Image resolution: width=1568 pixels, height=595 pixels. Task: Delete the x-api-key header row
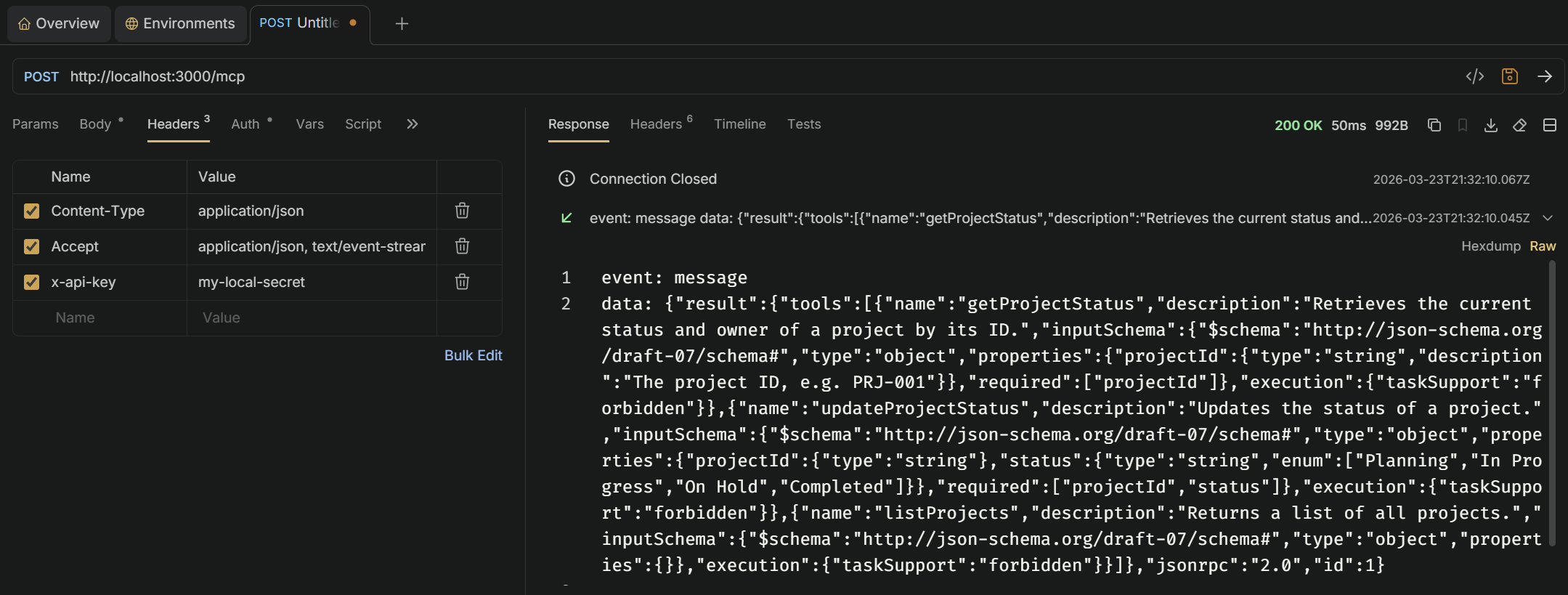[x=462, y=282]
